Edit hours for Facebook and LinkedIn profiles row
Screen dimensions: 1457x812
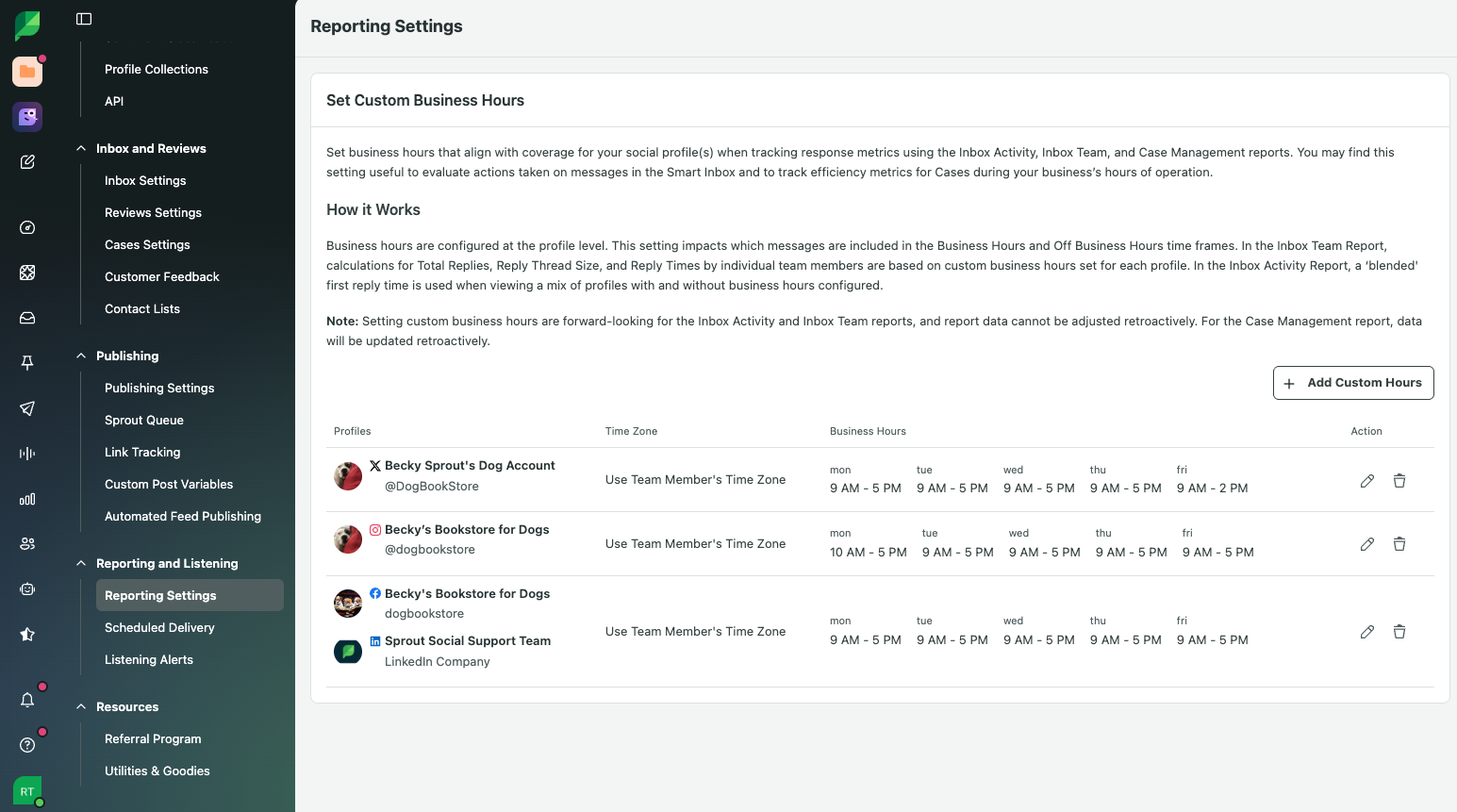[x=1366, y=632]
